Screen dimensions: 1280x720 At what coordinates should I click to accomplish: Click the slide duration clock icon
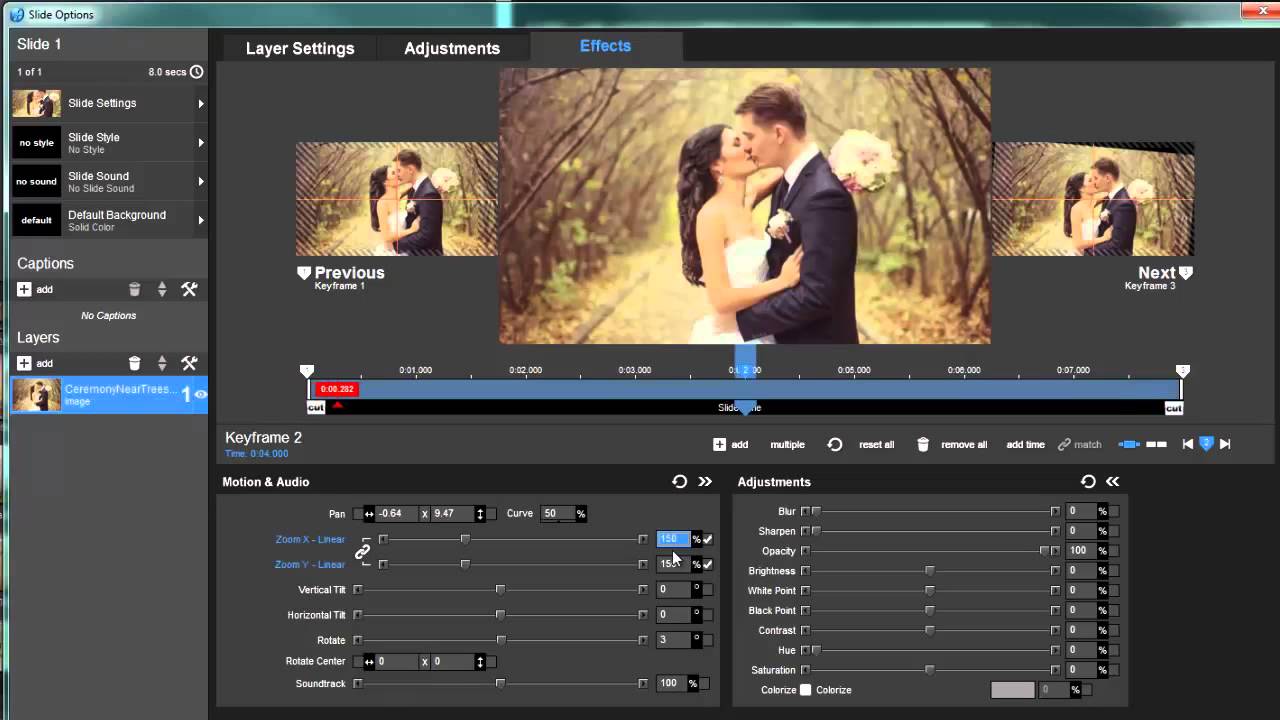(x=197, y=72)
